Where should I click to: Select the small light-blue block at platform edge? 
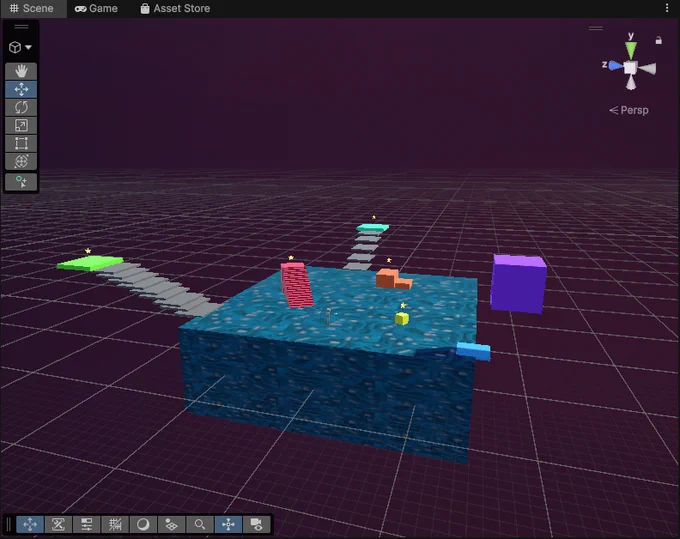[x=473, y=350]
